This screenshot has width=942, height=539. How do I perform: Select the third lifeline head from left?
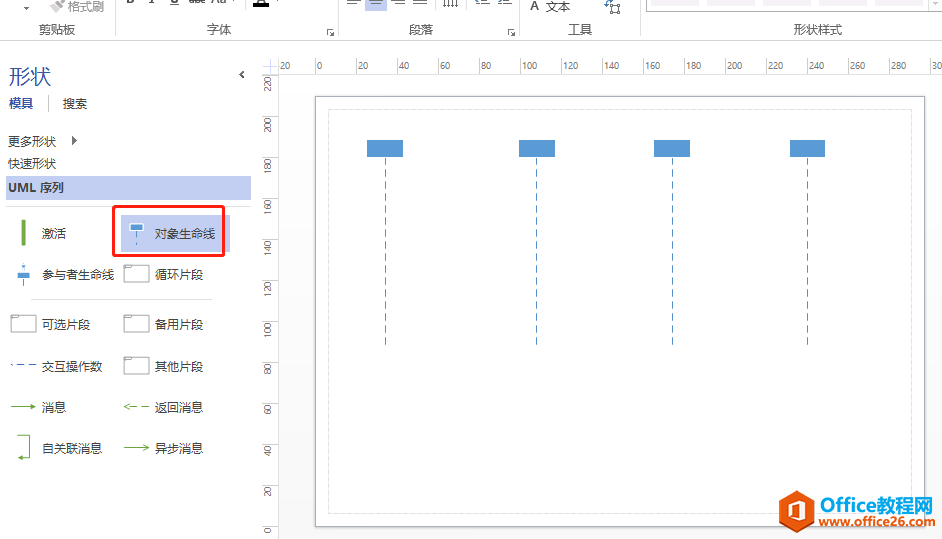(x=672, y=148)
